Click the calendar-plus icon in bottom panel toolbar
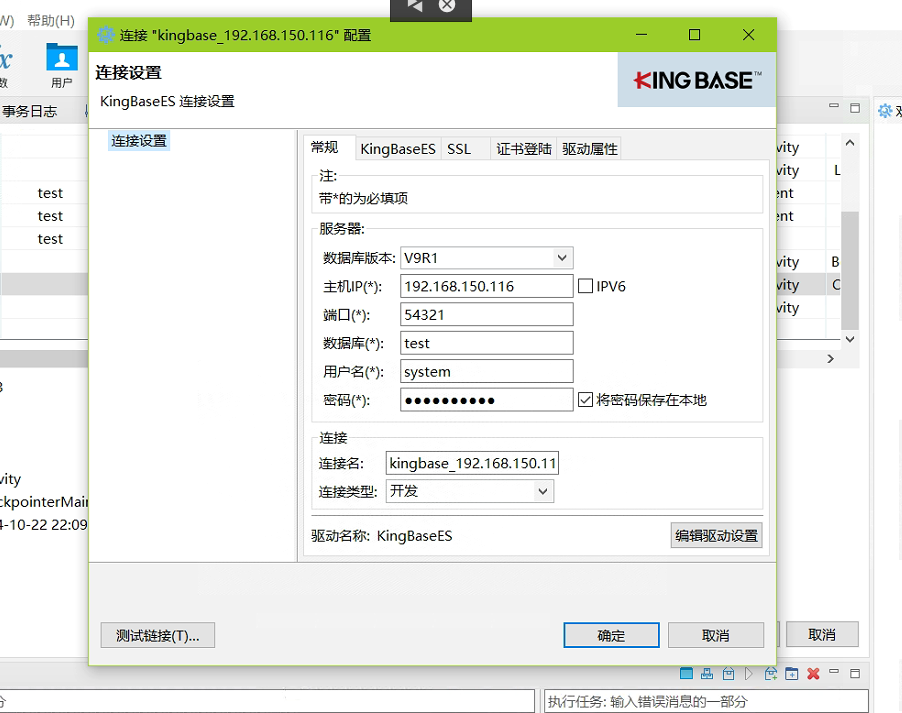The image size is (902, 713). (792, 674)
